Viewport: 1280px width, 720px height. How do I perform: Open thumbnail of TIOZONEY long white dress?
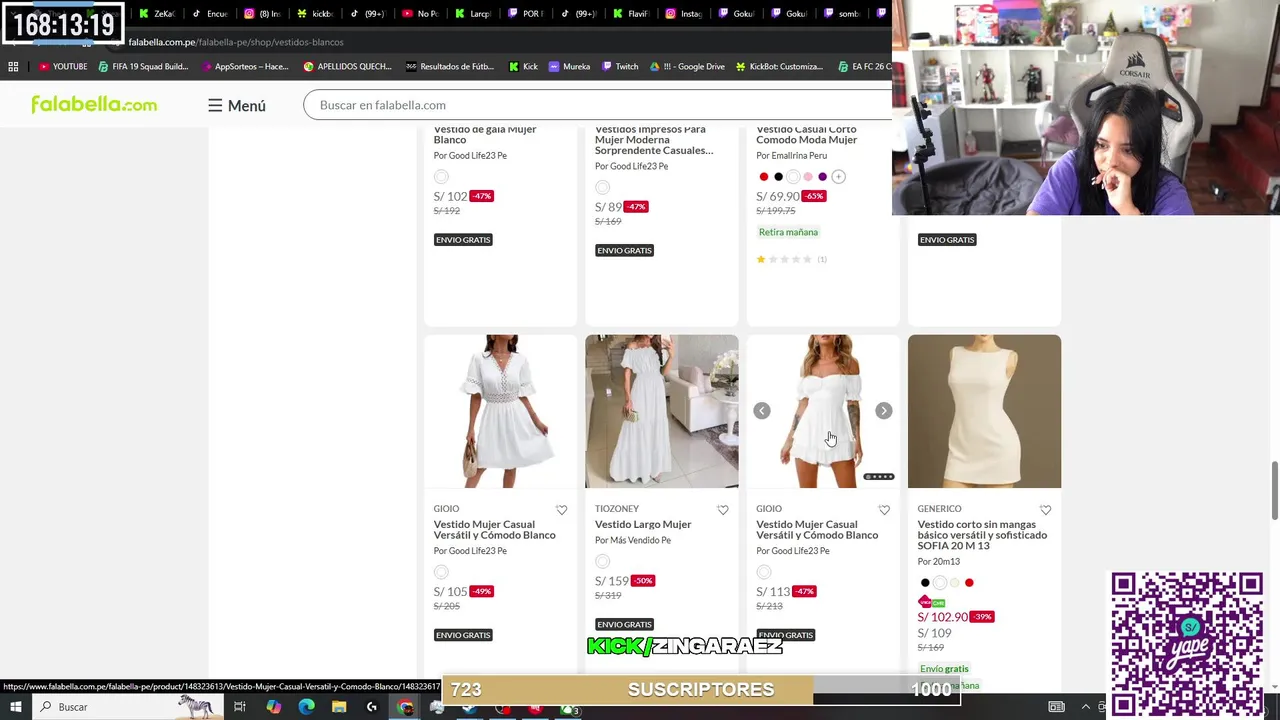pyautogui.click(x=662, y=411)
